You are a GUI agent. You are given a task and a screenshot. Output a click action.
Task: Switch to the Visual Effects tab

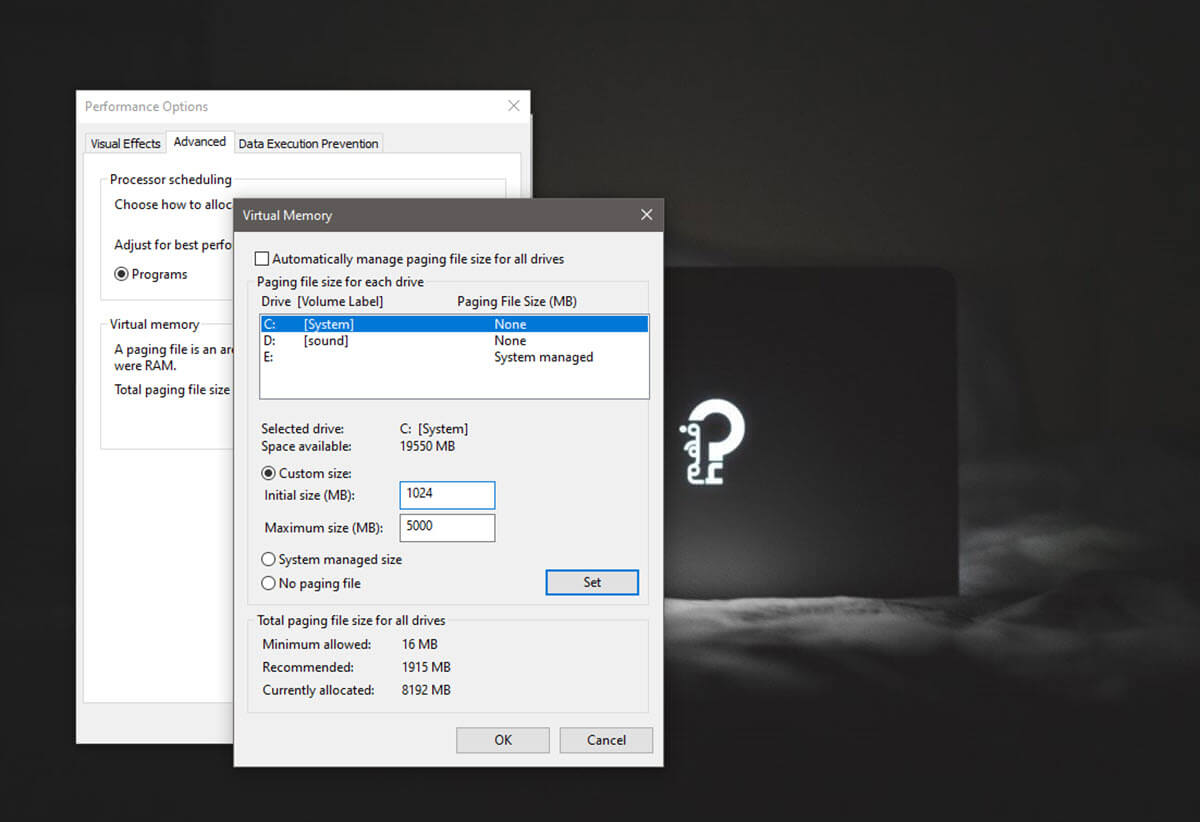[124, 143]
